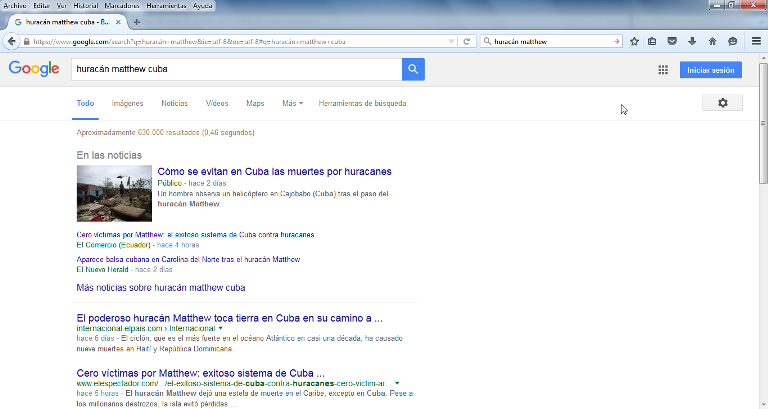The height and width of the screenshot is (409, 768).
Task: Click the Google search text field
Action: pyautogui.click(x=235, y=69)
